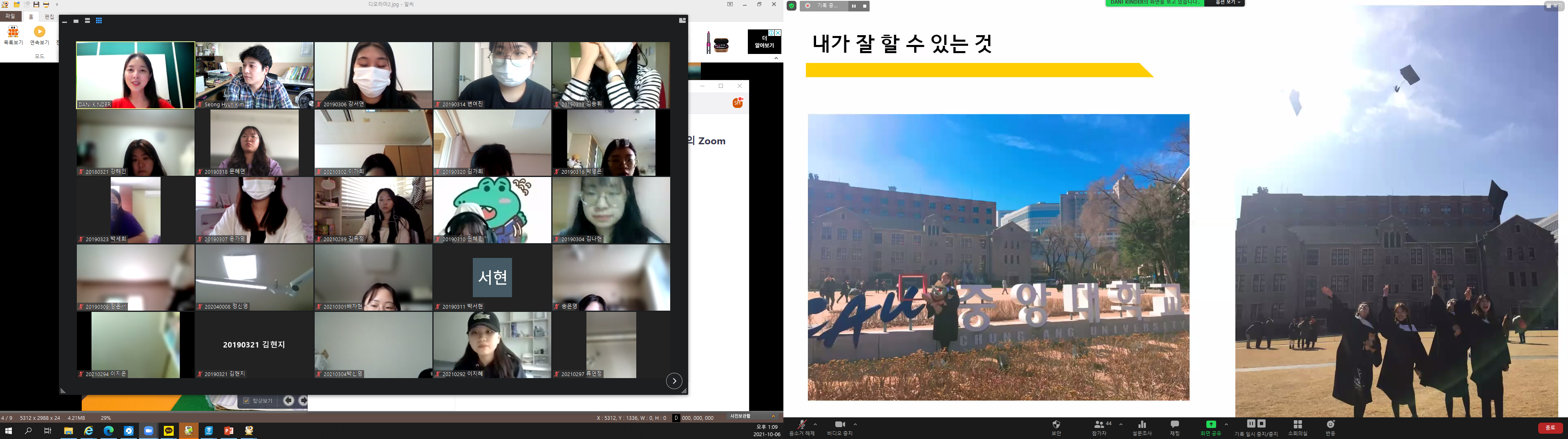
Task: Click image dimensions 5312 x 2988 x 24 text
Action: tap(40, 418)
